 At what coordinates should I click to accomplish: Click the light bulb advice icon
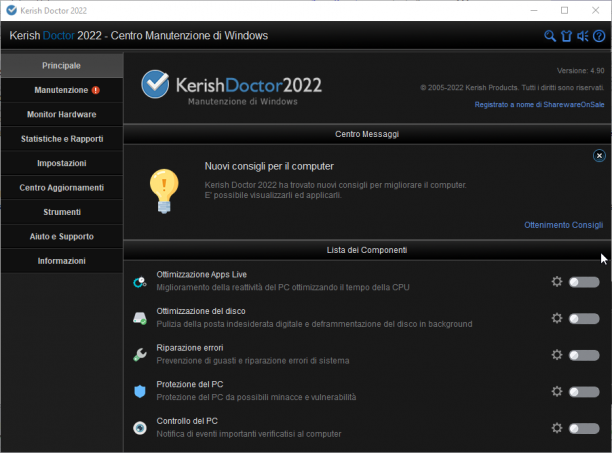coord(164,191)
